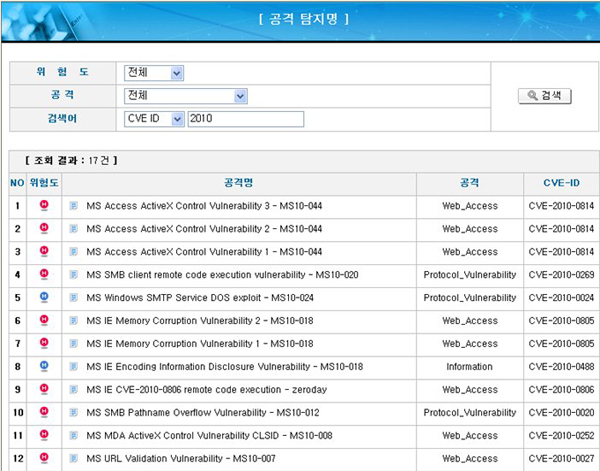Open MS Access ActiveX Control Vulnerability 2 entry
The height and width of the screenshot is (471, 600).
[x=204, y=229]
